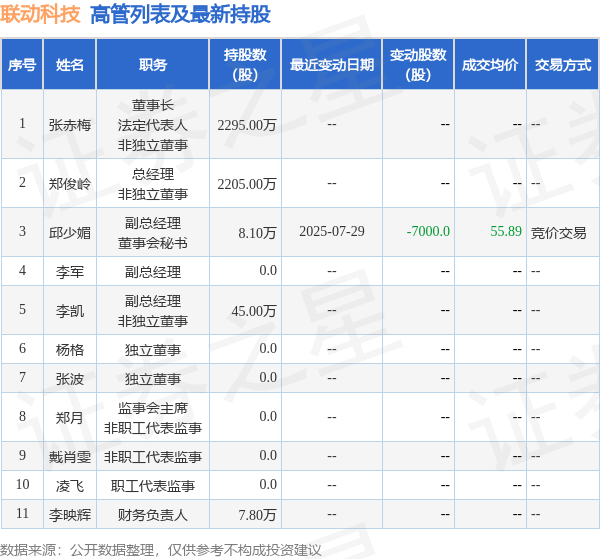Select the 交易方式 column header
The image size is (600, 559).
coord(563,65)
